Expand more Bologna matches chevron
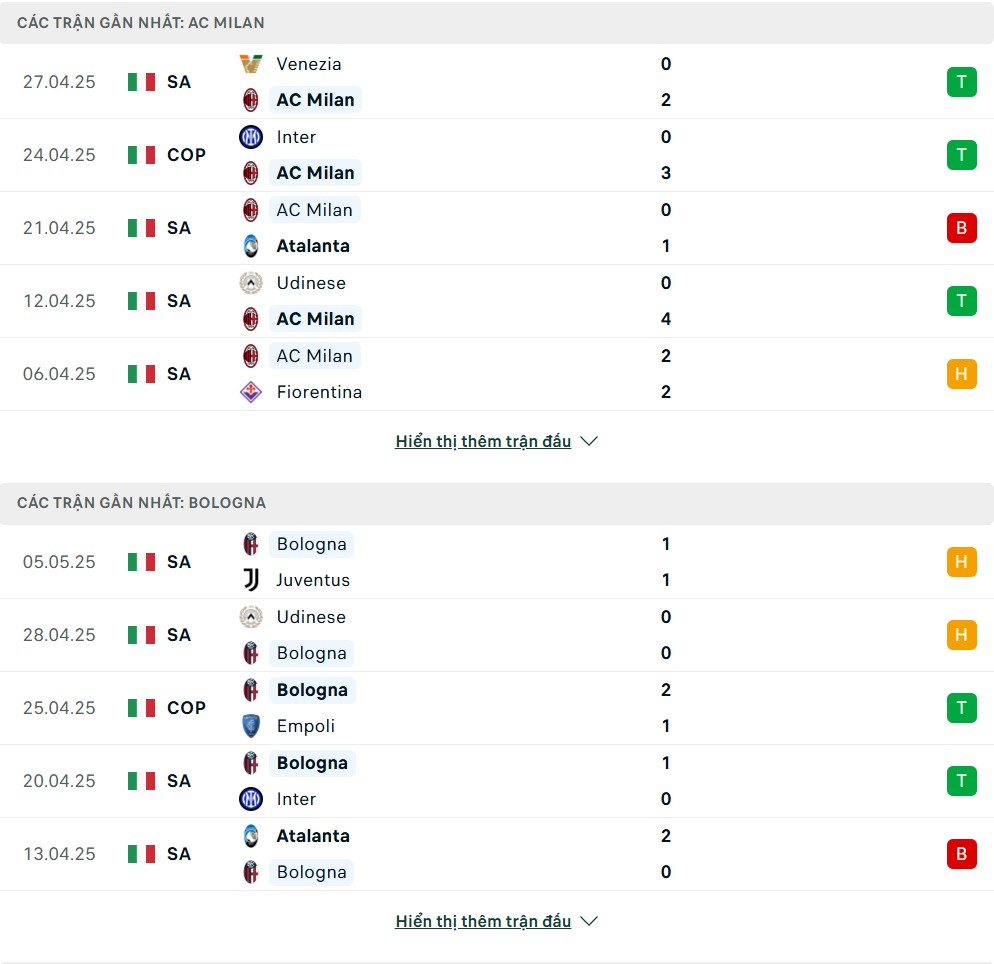The width and height of the screenshot is (994, 964). (589, 921)
